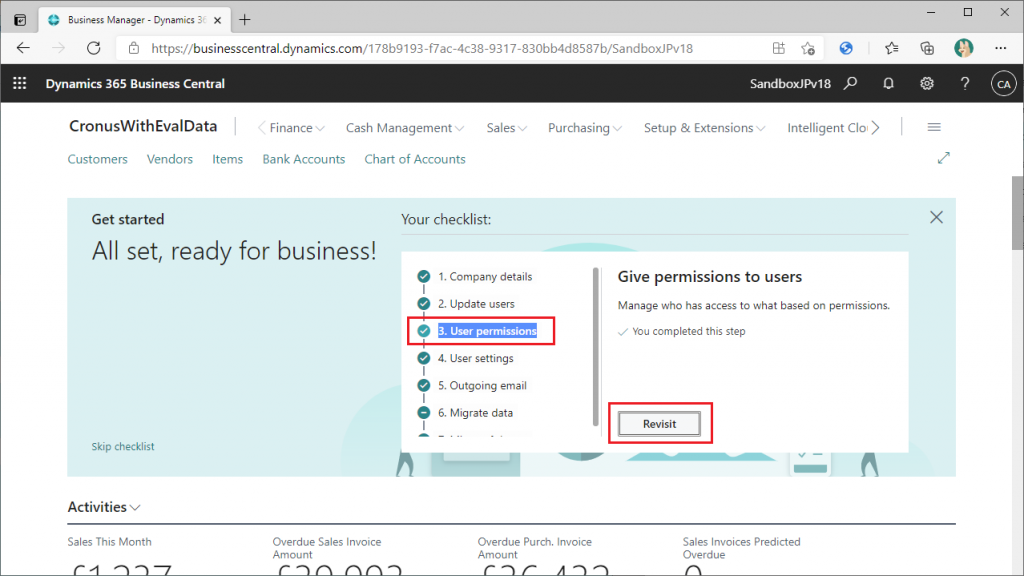Reload the page with the refresh icon
This screenshot has width=1024, height=576.
[x=94, y=48]
